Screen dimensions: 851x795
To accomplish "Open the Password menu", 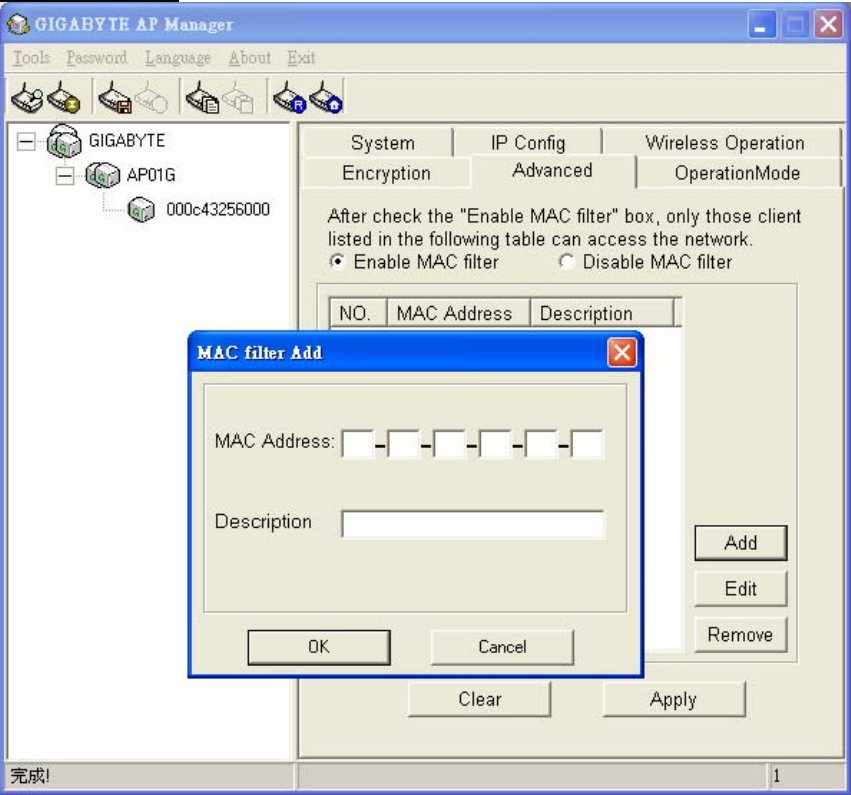I will tap(97, 58).
